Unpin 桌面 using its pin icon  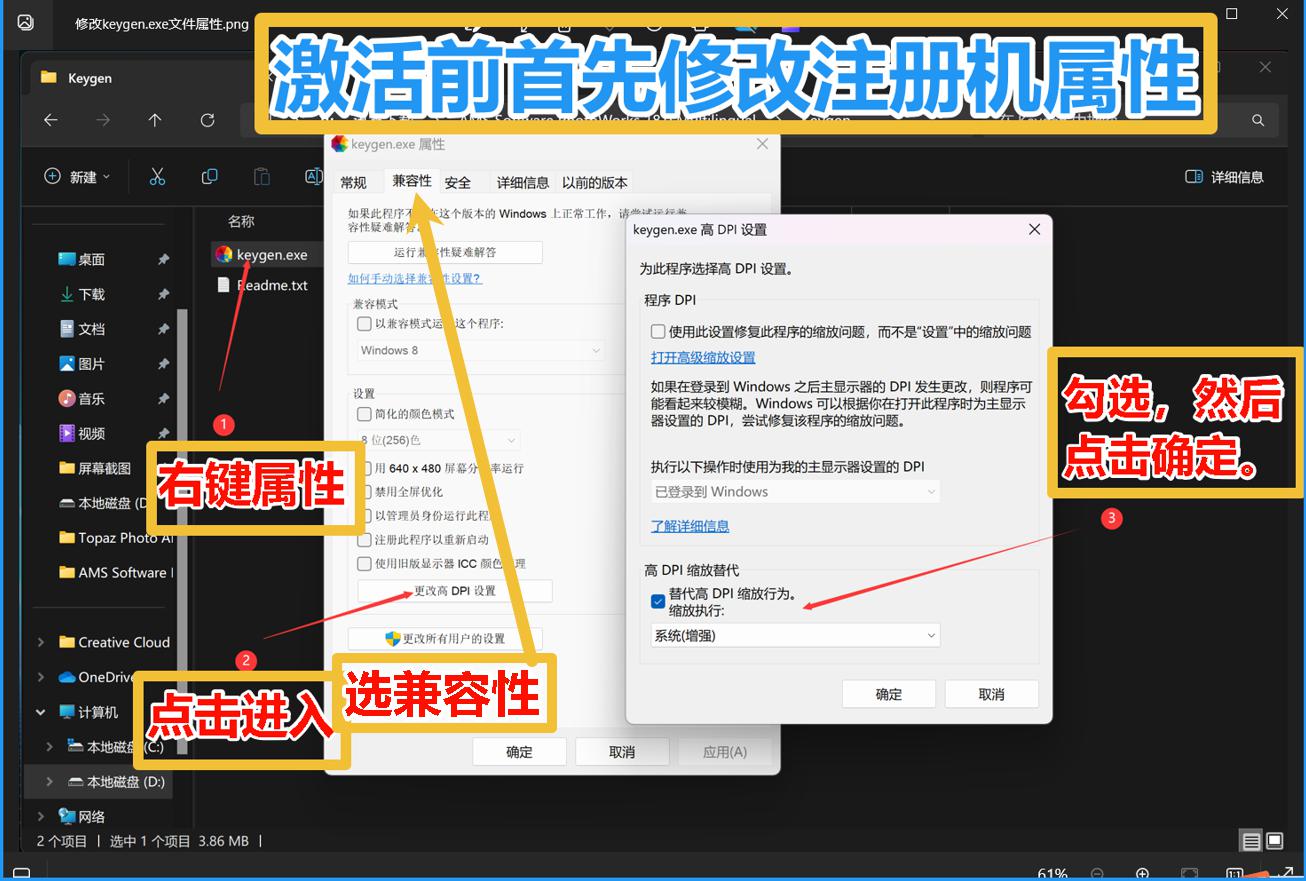[x=163, y=259]
